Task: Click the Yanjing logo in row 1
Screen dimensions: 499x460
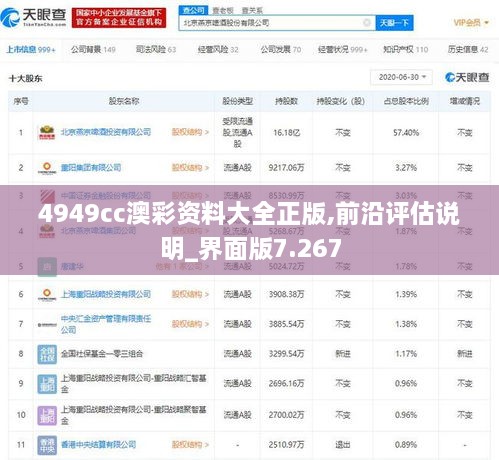Action: point(47,132)
